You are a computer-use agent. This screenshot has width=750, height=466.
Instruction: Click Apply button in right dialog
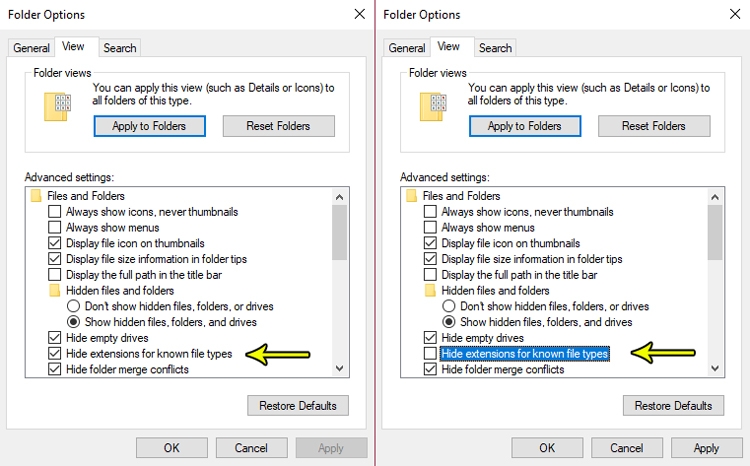point(706,448)
